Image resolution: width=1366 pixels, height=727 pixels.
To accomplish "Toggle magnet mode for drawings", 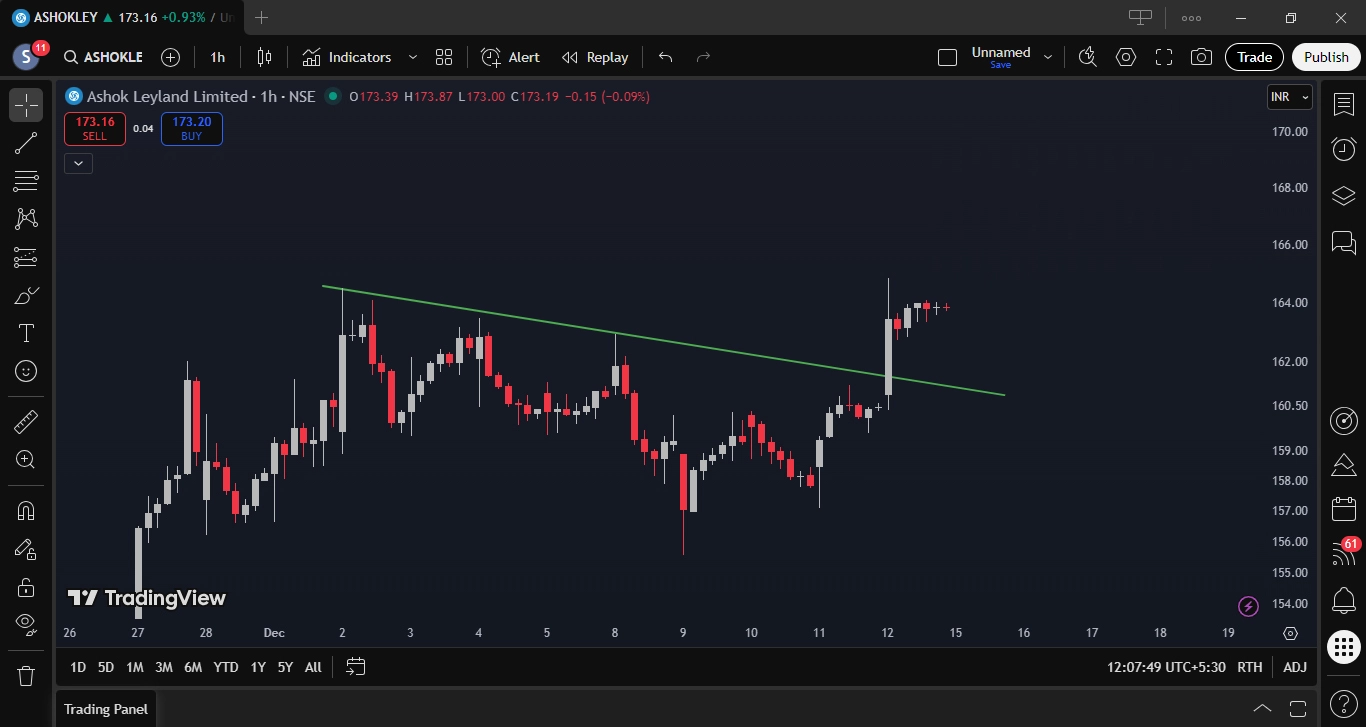I will click(x=26, y=511).
